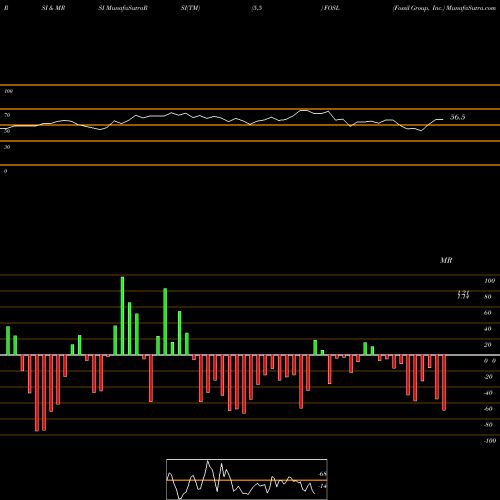The width and height of the screenshot is (500, 500).
Task: Click the MR axis label -80
Action: click(x=488, y=425)
